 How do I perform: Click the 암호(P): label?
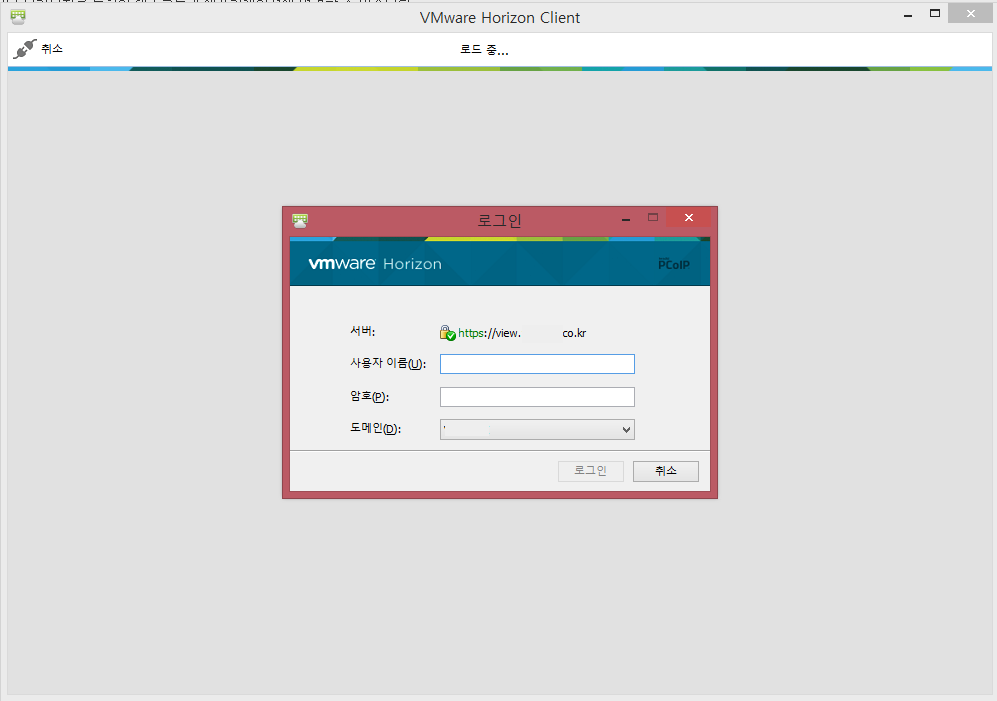pos(369,396)
